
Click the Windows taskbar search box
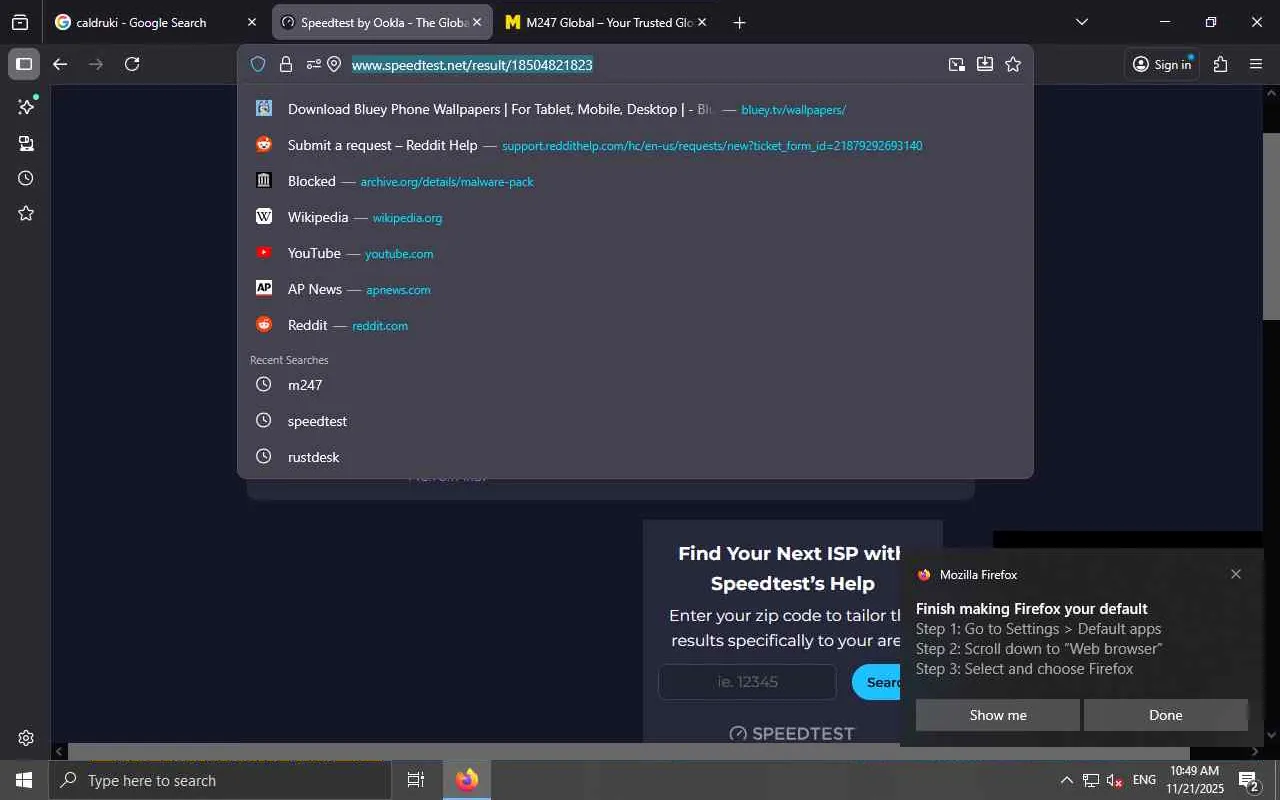tap(220, 780)
